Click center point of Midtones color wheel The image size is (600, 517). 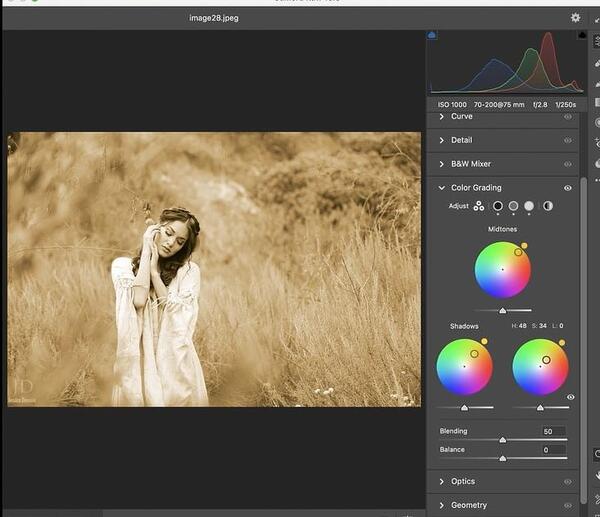pyautogui.click(x=502, y=269)
